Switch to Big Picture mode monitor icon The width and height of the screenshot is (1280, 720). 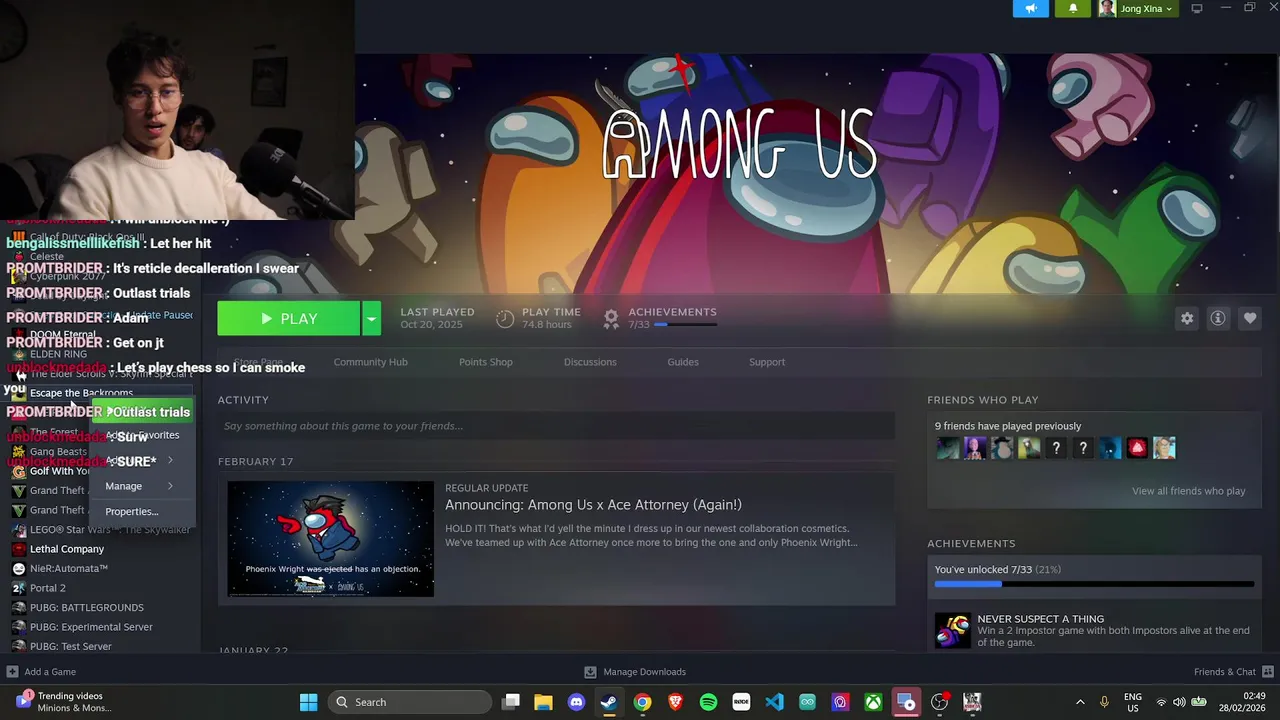(x=1196, y=9)
